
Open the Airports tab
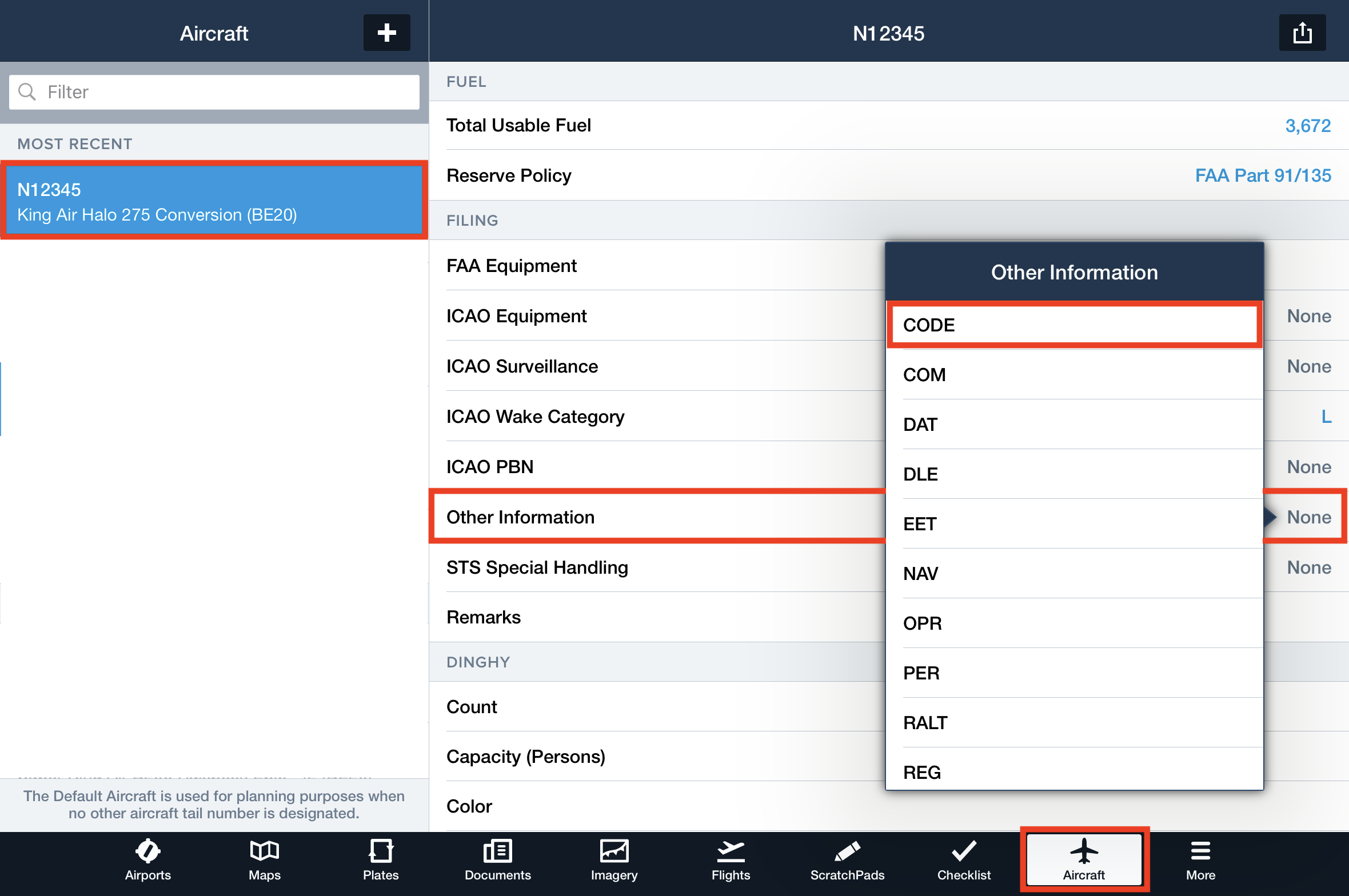(148, 860)
